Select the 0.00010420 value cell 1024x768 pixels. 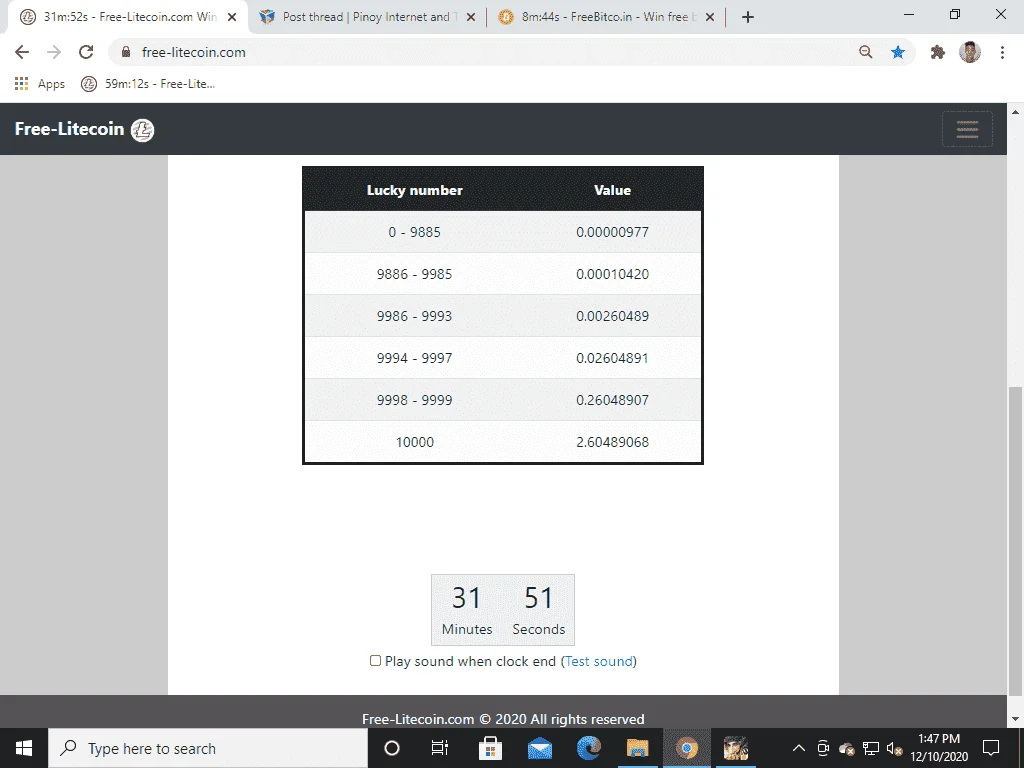tap(613, 274)
